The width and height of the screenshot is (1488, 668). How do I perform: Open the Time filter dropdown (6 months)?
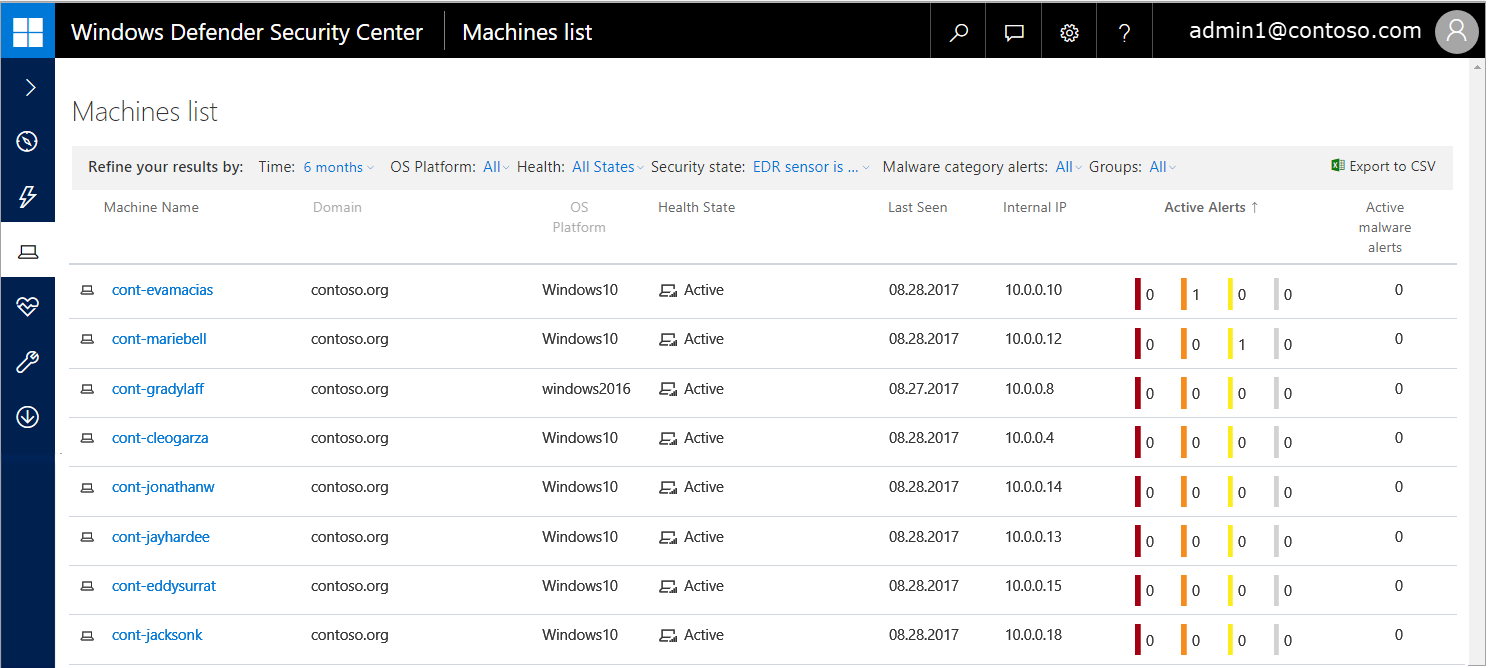tap(339, 167)
